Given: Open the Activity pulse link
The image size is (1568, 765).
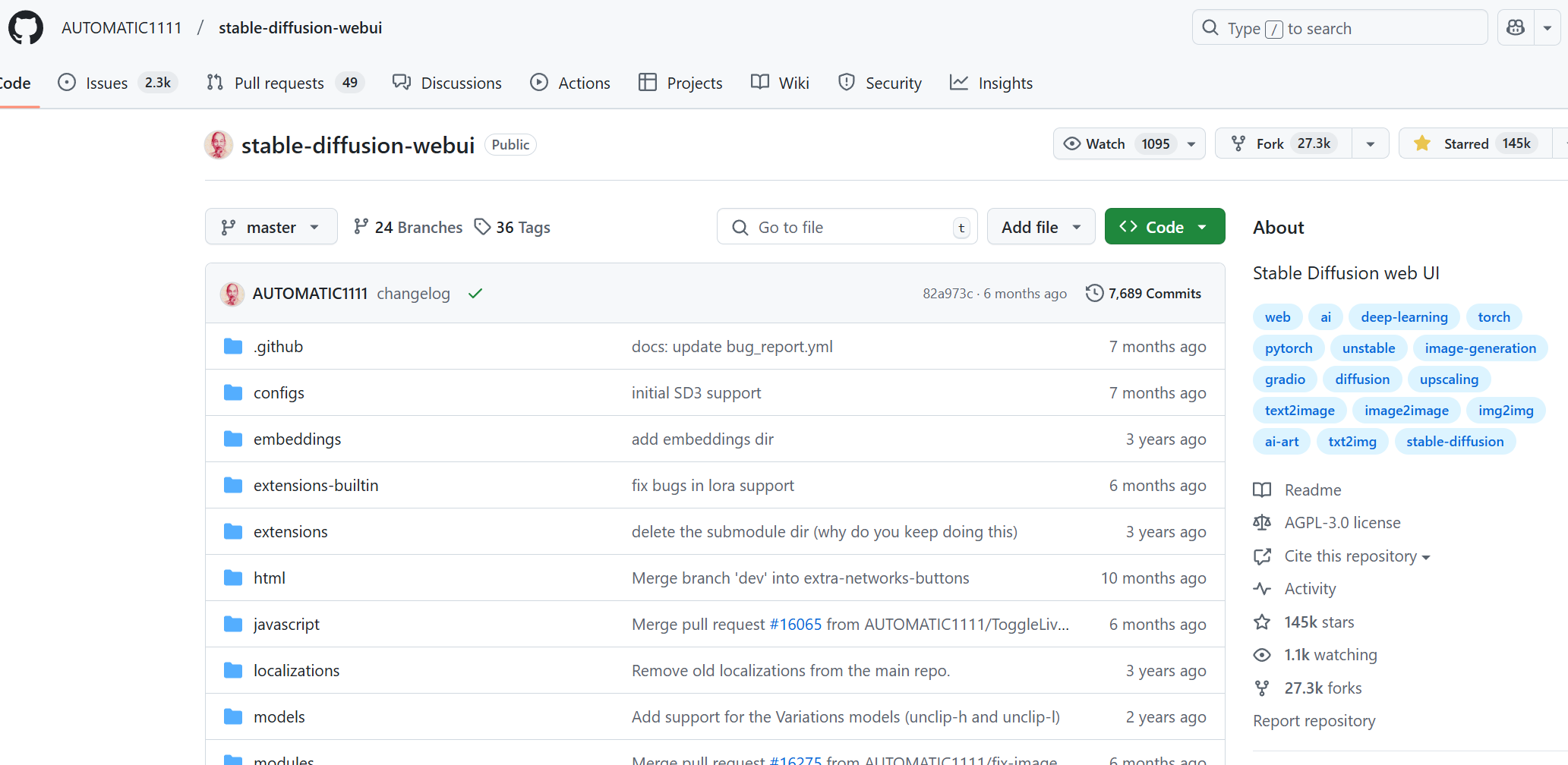Looking at the screenshot, I should click(x=1295, y=589).
